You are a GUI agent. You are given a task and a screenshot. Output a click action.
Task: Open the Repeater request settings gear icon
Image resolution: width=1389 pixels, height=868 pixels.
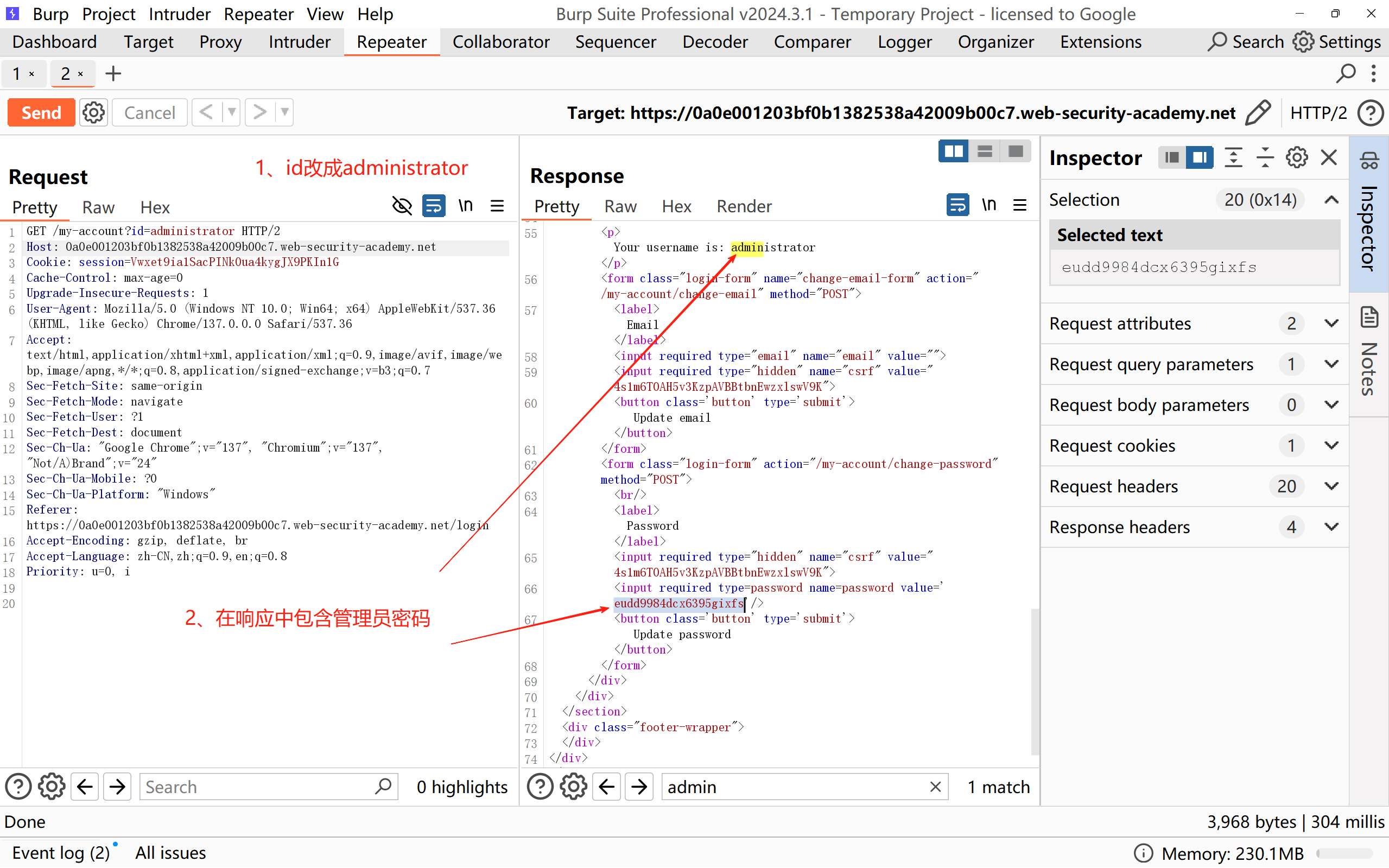93,112
